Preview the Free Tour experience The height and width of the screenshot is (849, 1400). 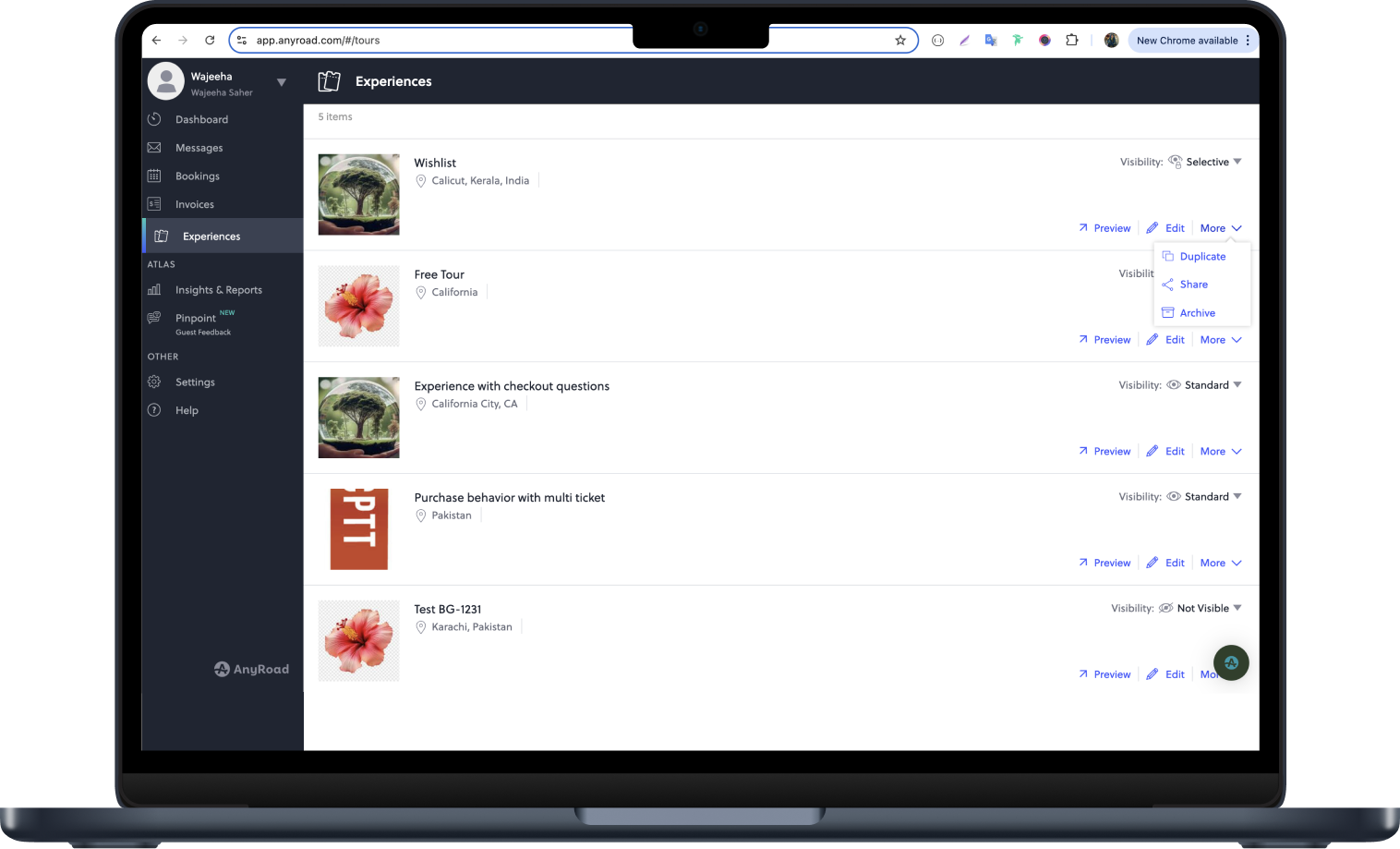pyautogui.click(x=1104, y=340)
